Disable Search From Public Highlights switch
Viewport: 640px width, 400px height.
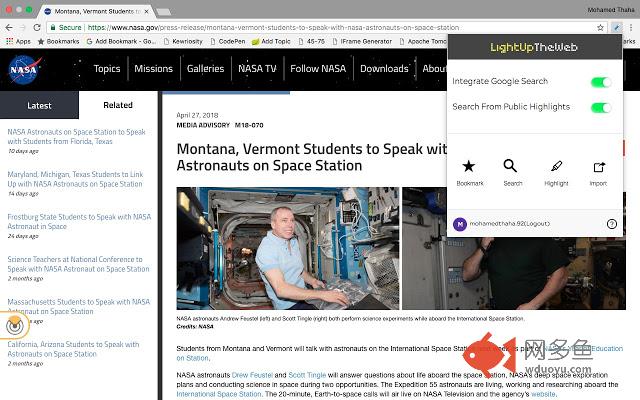(x=601, y=108)
